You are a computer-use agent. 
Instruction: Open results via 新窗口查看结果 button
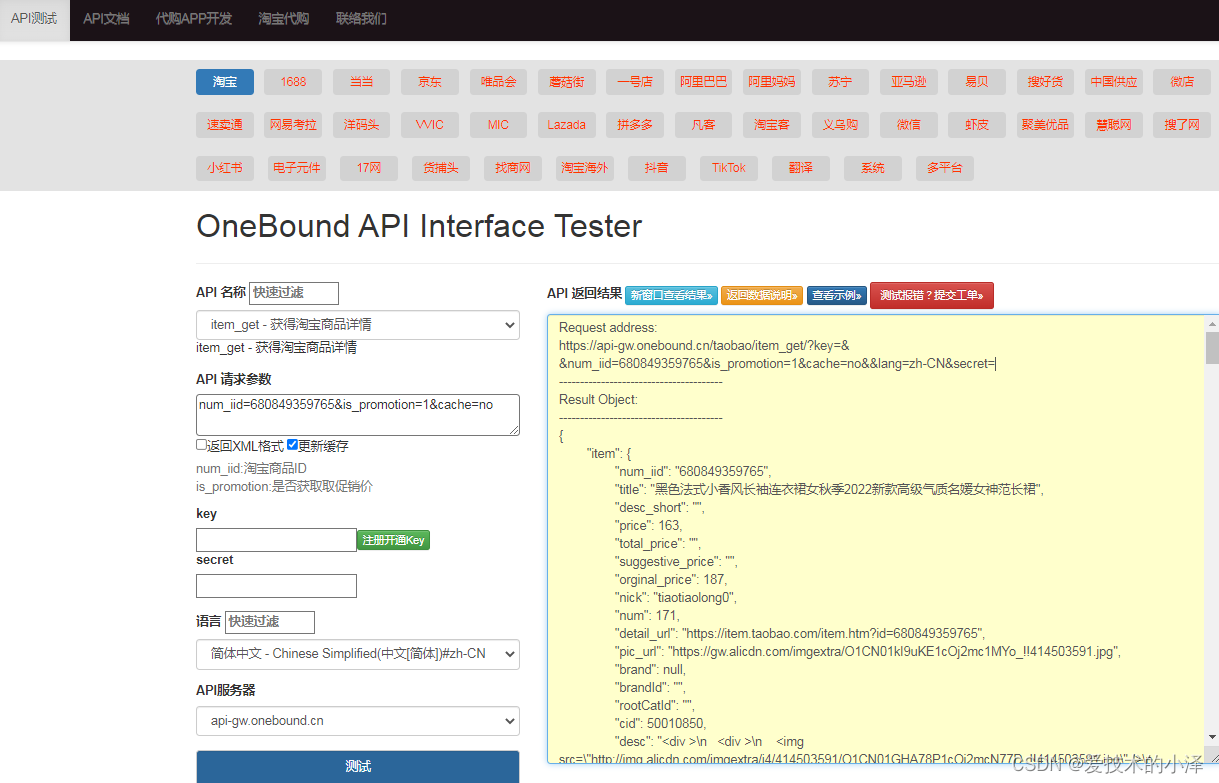coord(672,296)
